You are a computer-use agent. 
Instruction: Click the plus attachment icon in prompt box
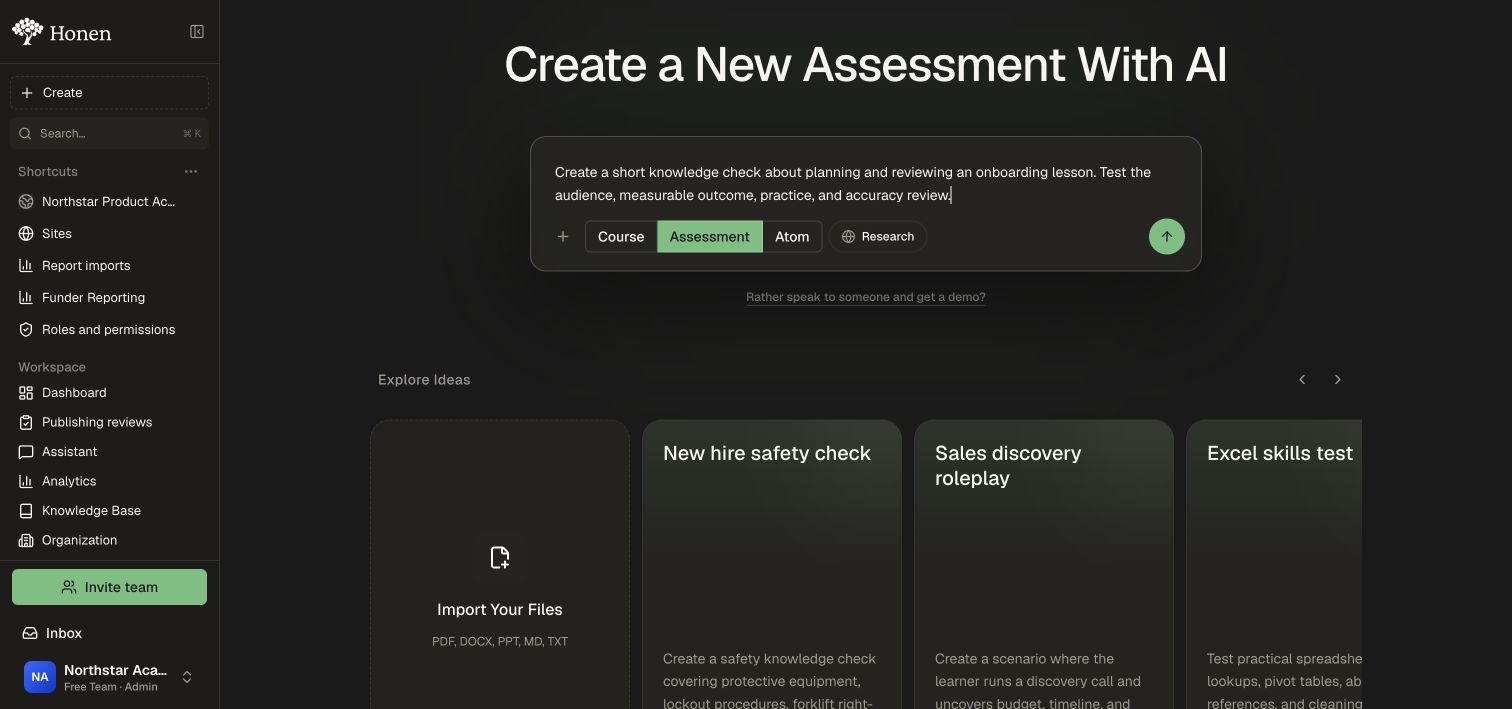coord(563,237)
